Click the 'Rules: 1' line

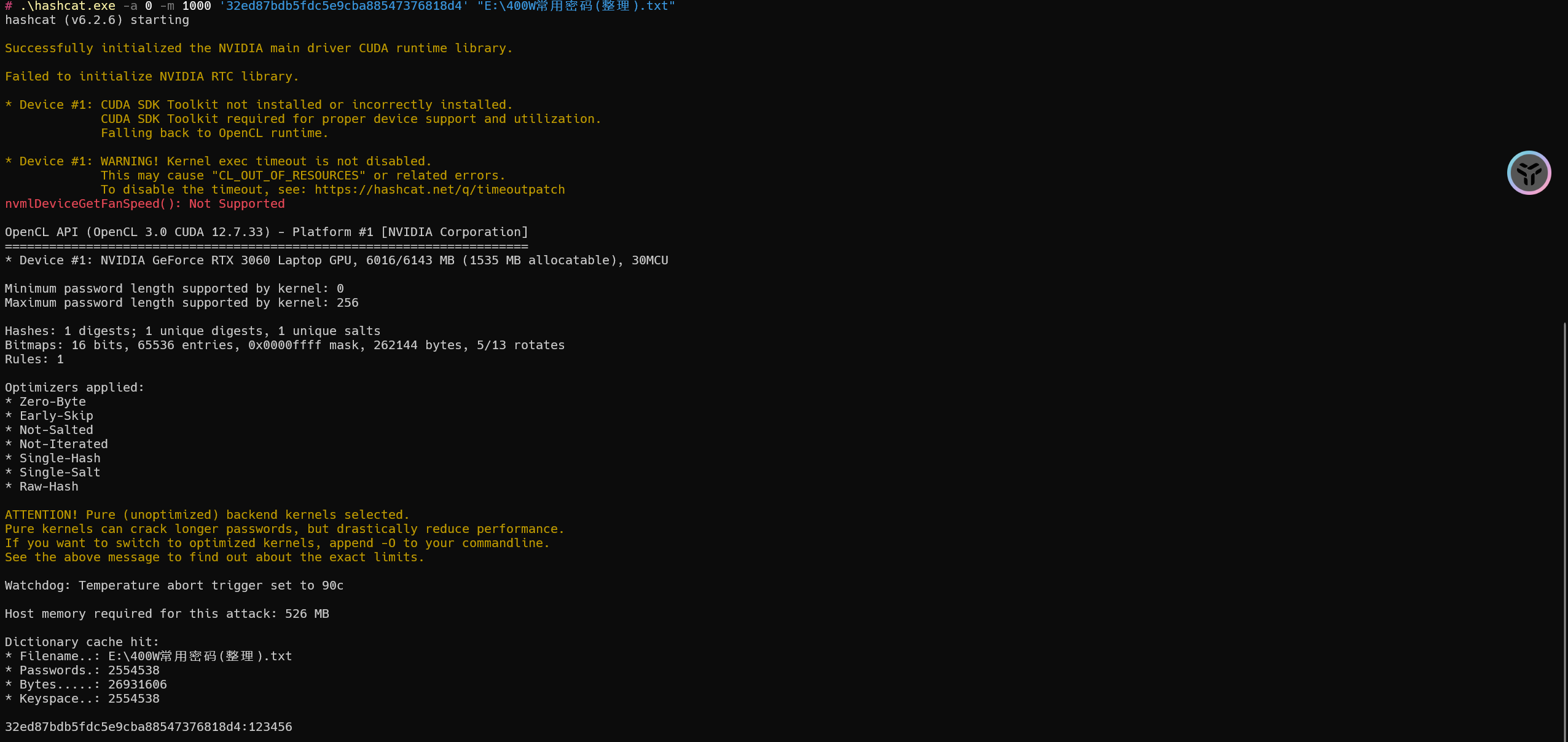coord(34,359)
